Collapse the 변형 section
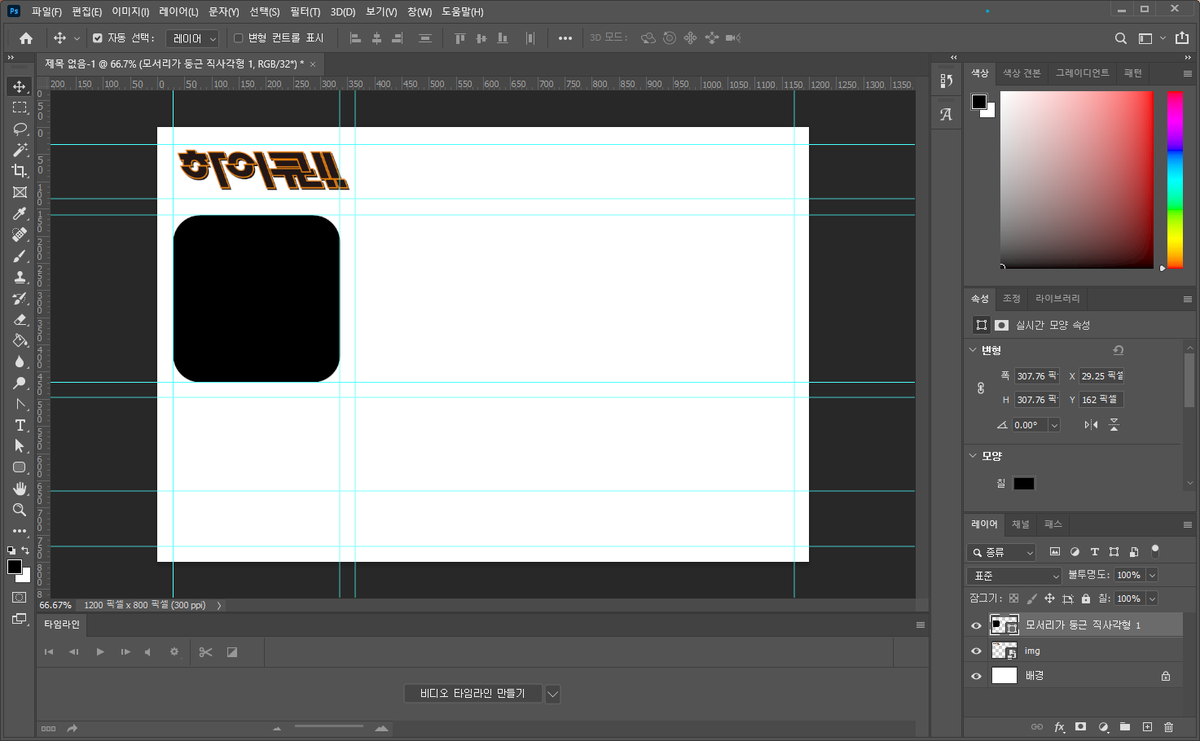The image size is (1200, 741). pos(973,350)
